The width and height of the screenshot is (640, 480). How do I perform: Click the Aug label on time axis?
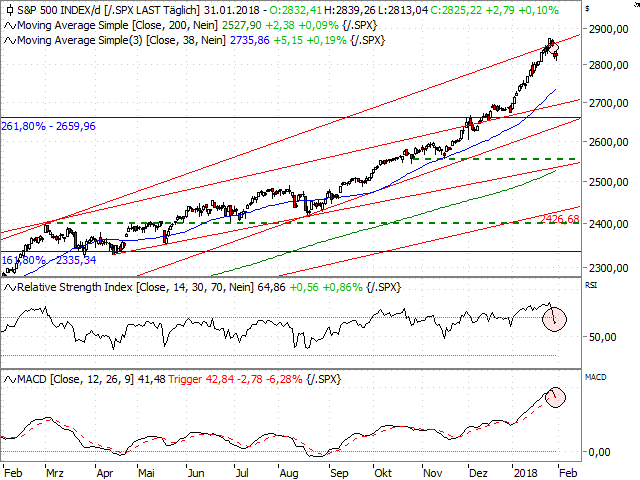click(x=289, y=473)
